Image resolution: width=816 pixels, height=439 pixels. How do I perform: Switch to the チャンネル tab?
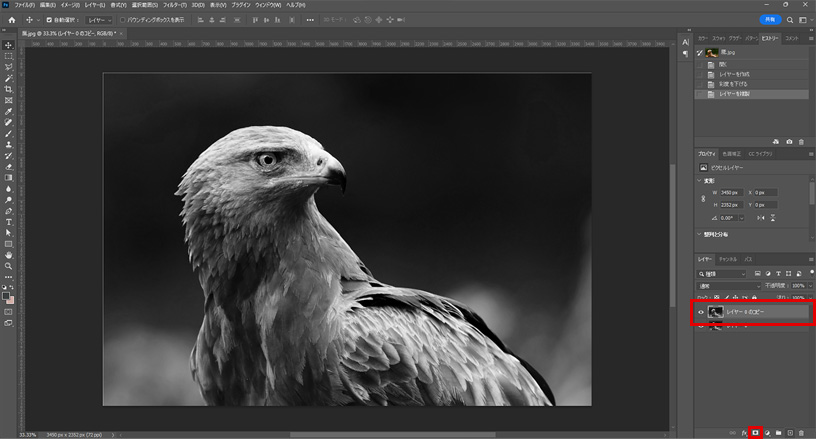(x=728, y=259)
